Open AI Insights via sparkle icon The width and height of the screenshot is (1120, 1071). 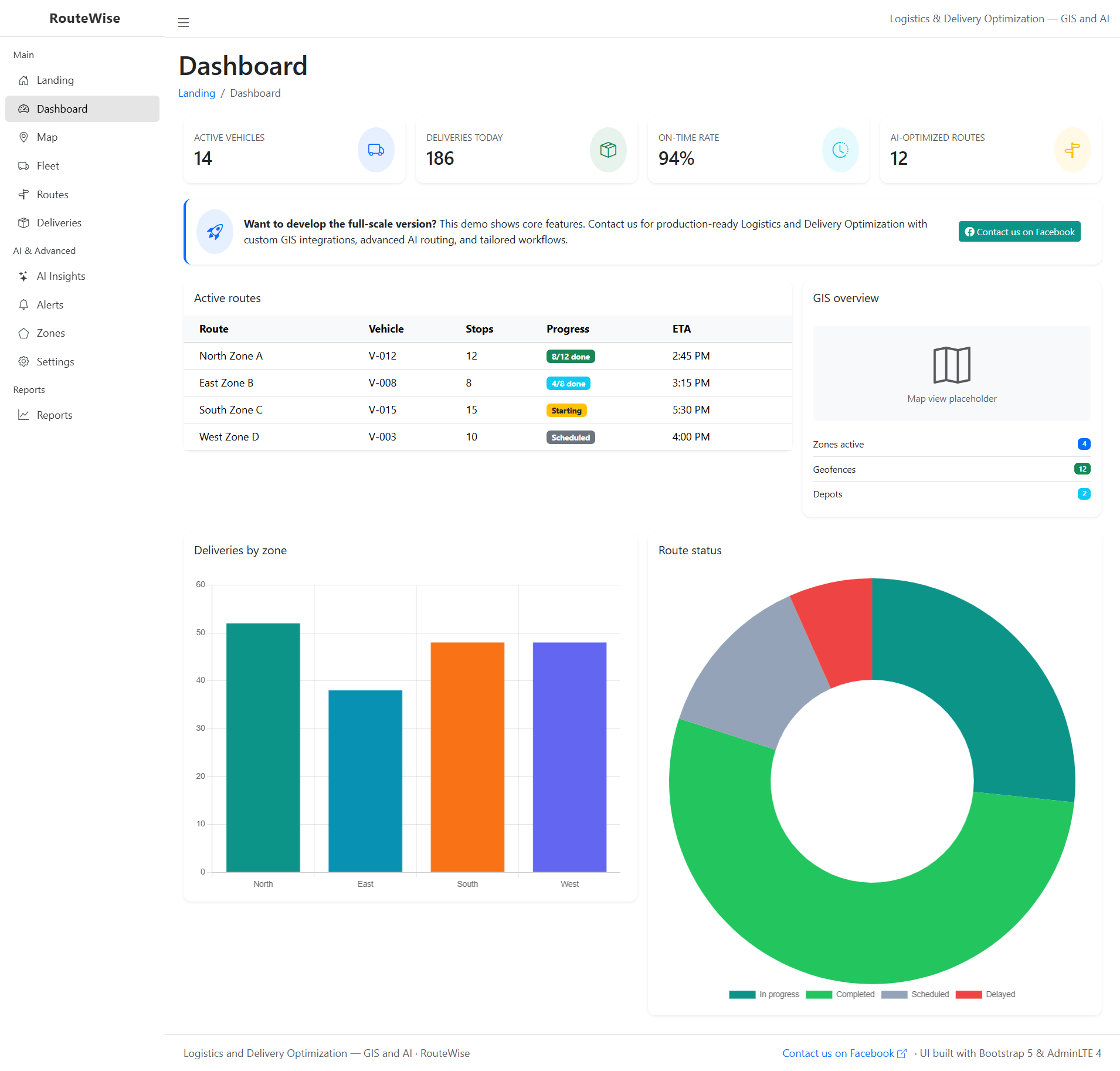(24, 276)
